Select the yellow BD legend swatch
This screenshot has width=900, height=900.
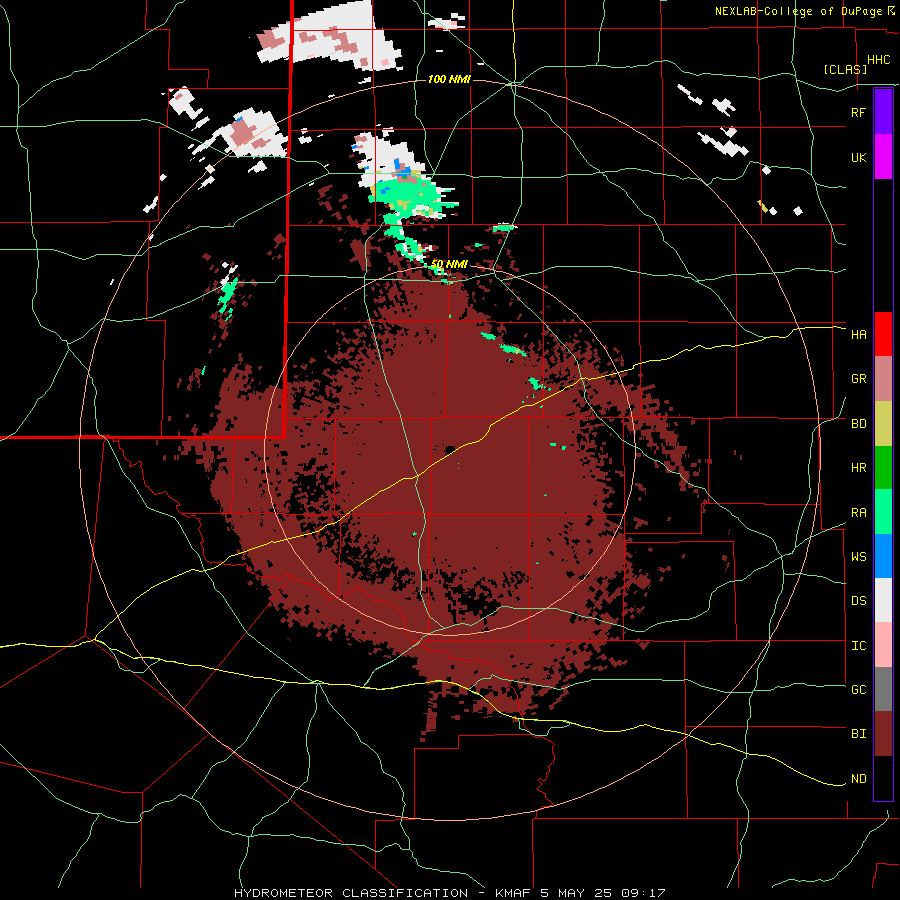(x=883, y=424)
